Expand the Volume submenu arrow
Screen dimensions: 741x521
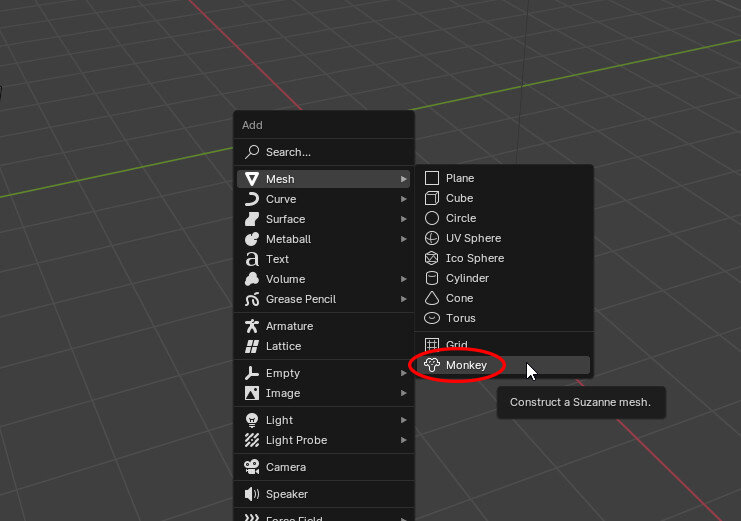point(403,279)
